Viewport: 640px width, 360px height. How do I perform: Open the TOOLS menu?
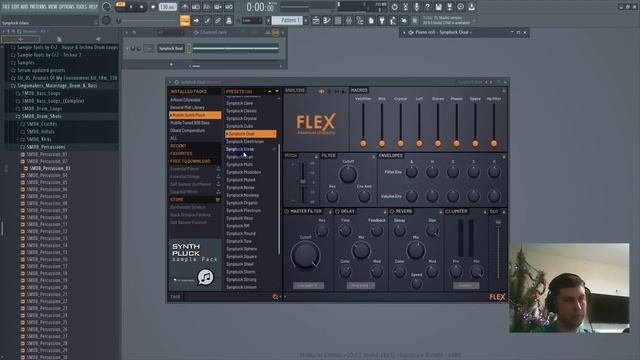[x=82, y=7]
